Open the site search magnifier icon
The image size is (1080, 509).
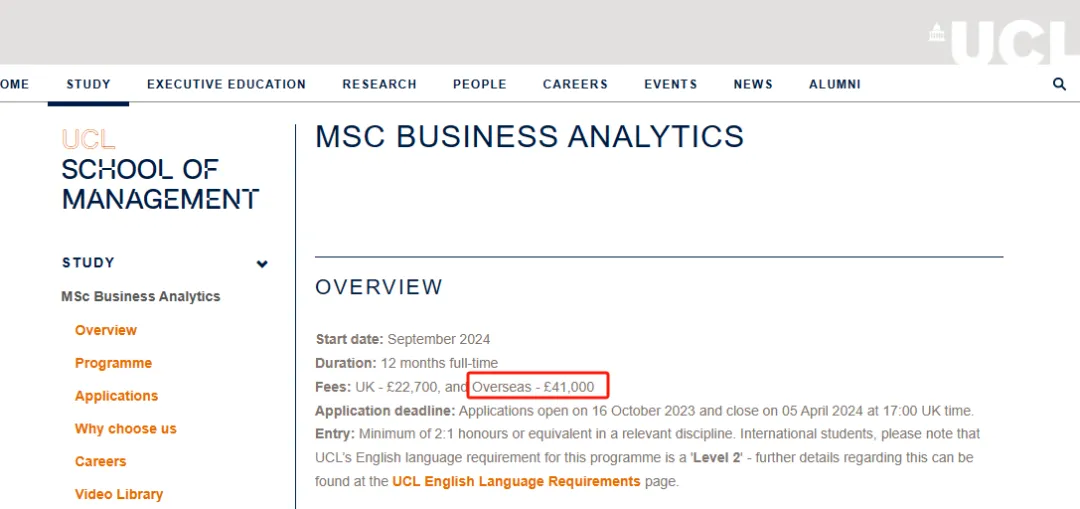click(1059, 84)
